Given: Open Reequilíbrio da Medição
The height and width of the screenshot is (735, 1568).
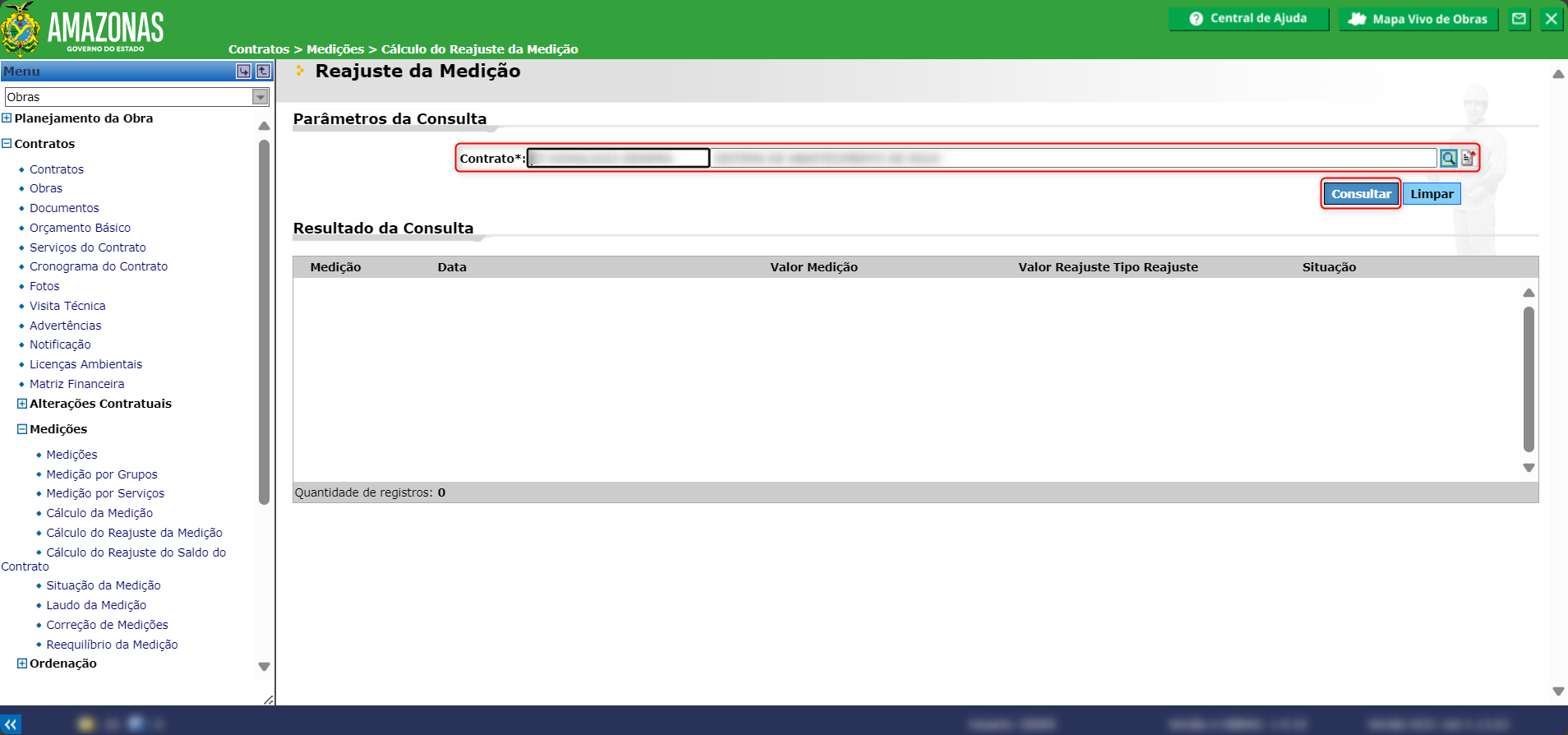Looking at the screenshot, I should click(112, 645).
